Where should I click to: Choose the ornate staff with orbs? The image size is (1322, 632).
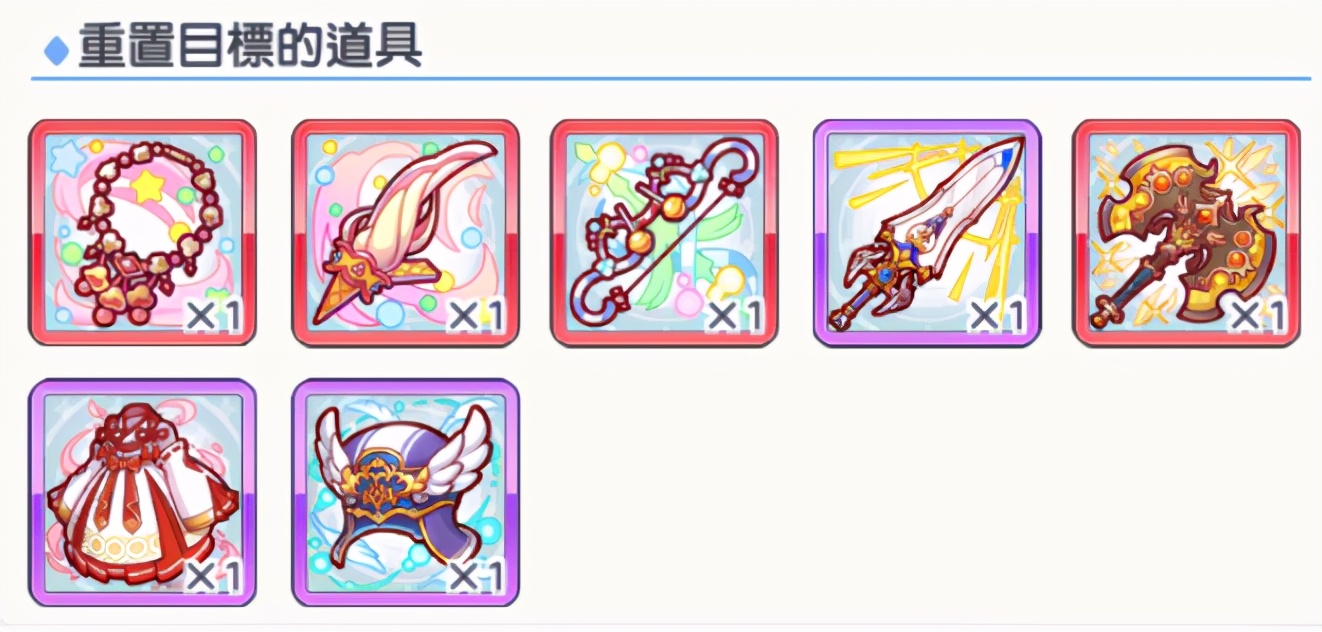coord(665,233)
